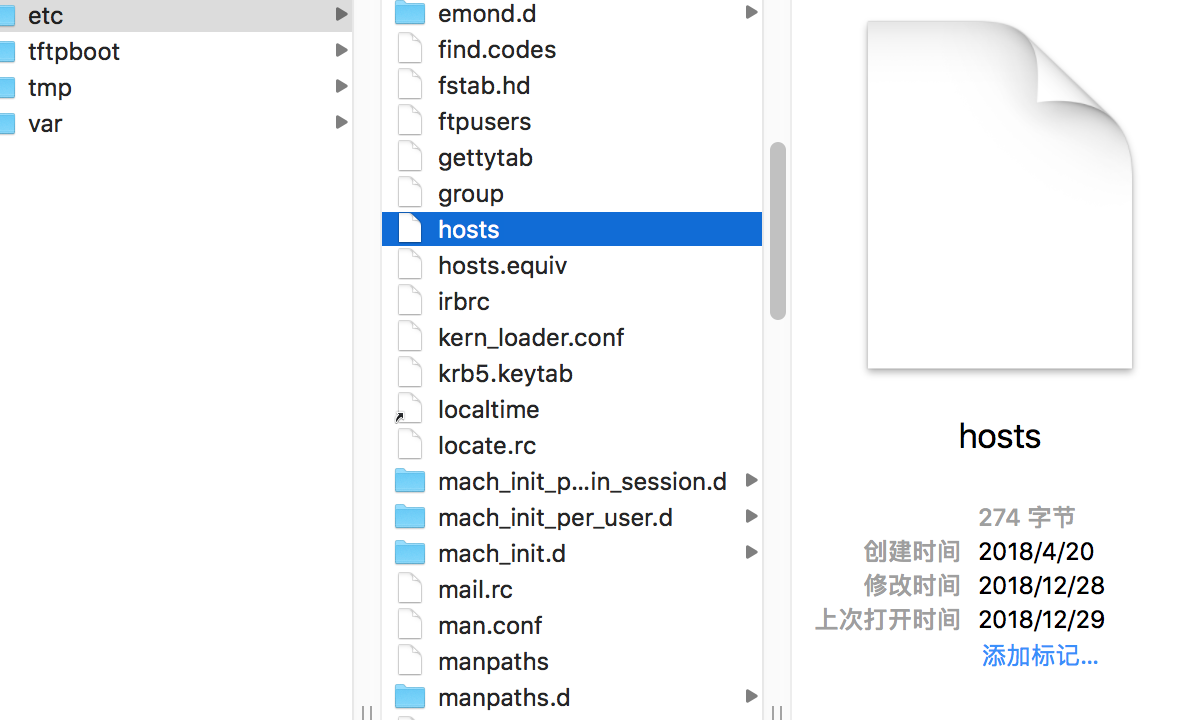Click the large hosts file preview thumbnail

[1000, 195]
